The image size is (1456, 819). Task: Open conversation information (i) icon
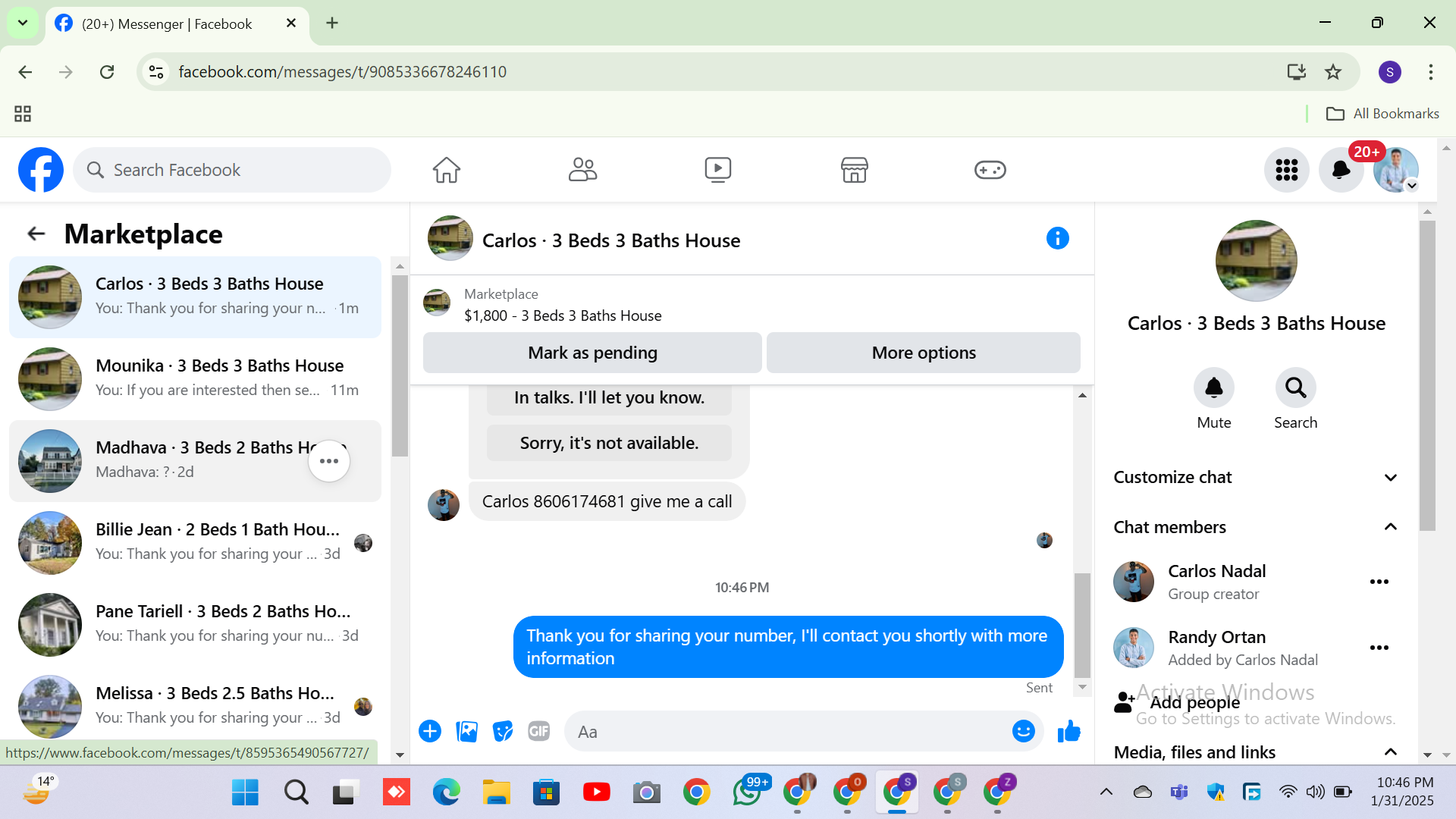pos(1058,239)
